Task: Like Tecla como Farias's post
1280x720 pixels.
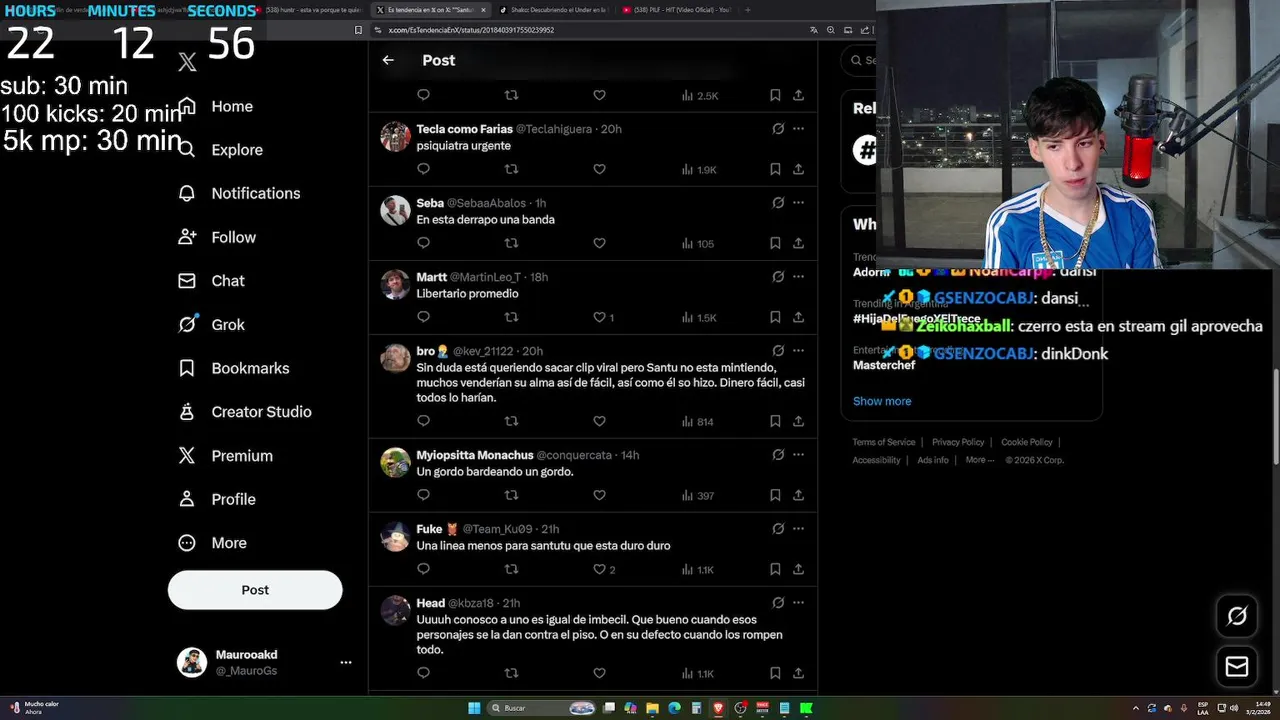Action: tap(599, 169)
